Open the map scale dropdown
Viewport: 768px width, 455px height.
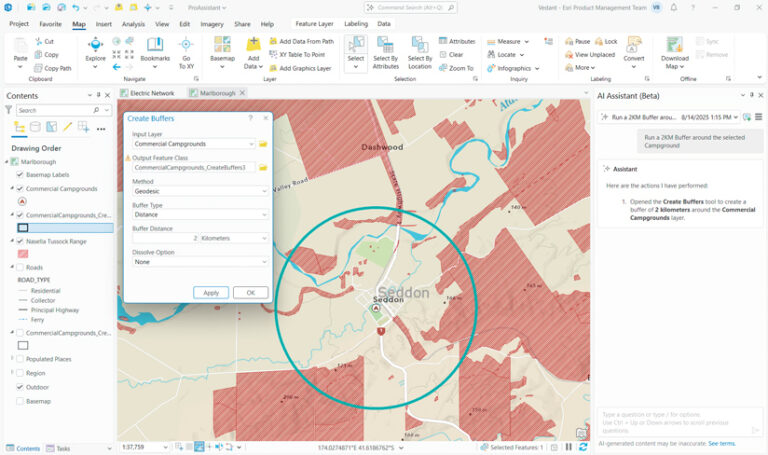coord(166,447)
